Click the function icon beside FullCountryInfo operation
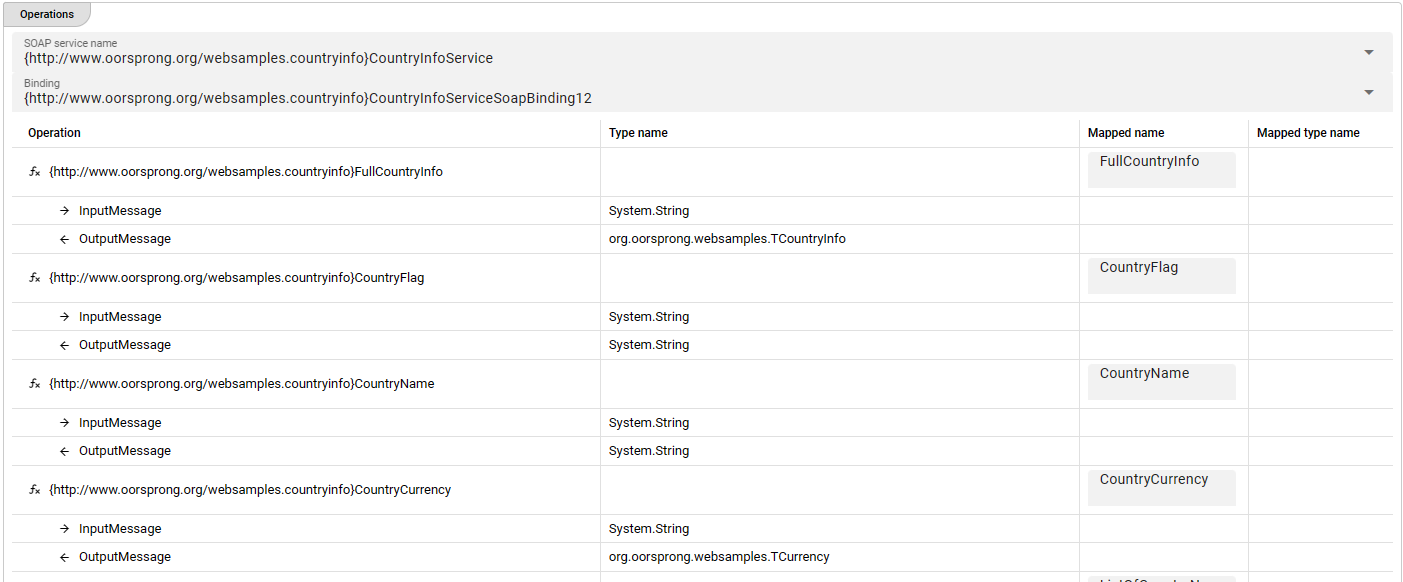1403x582 pixels. pyautogui.click(x=34, y=172)
